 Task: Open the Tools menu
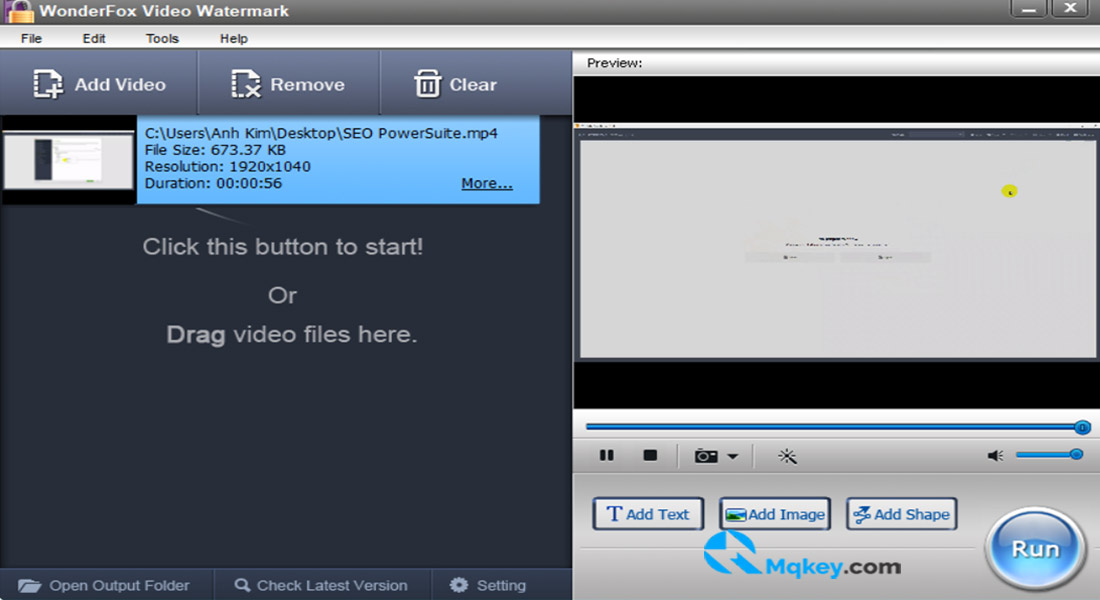(162, 39)
